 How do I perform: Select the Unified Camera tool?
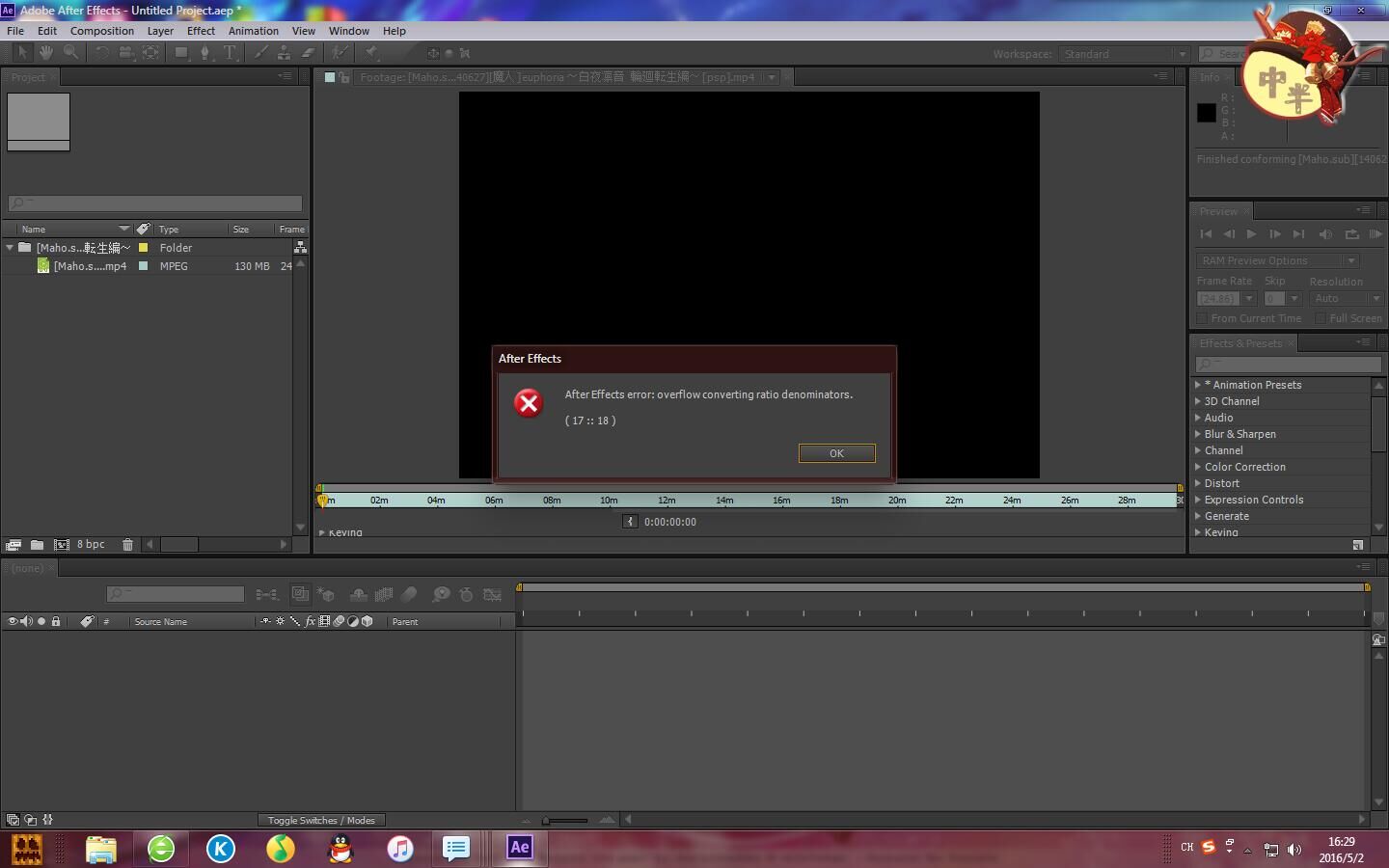pyautogui.click(x=125, y=52)
